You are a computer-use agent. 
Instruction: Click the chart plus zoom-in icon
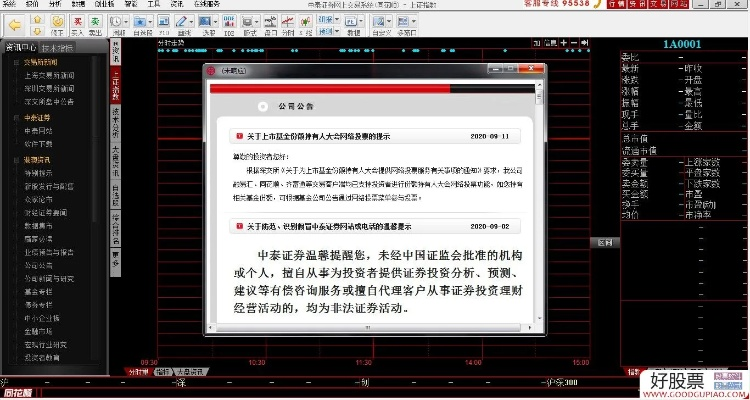(564, 43)
